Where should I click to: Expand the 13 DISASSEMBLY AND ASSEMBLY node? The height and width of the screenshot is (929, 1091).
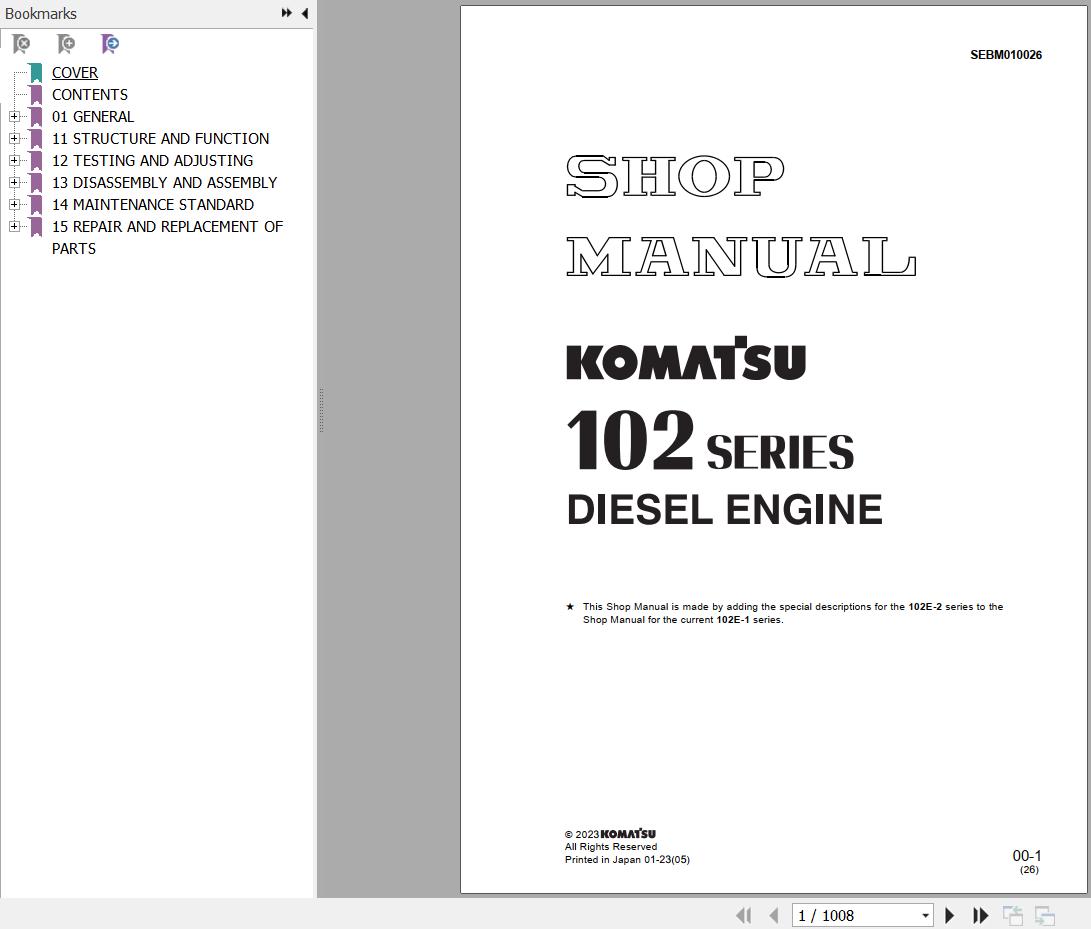tap(14, 182)
